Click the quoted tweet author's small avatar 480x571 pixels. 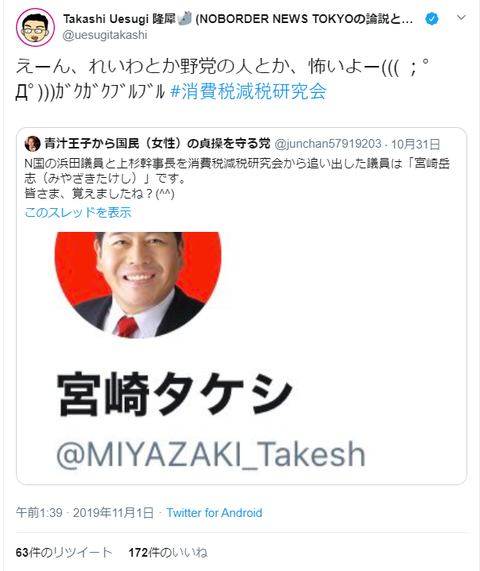[x=32, y=143]
